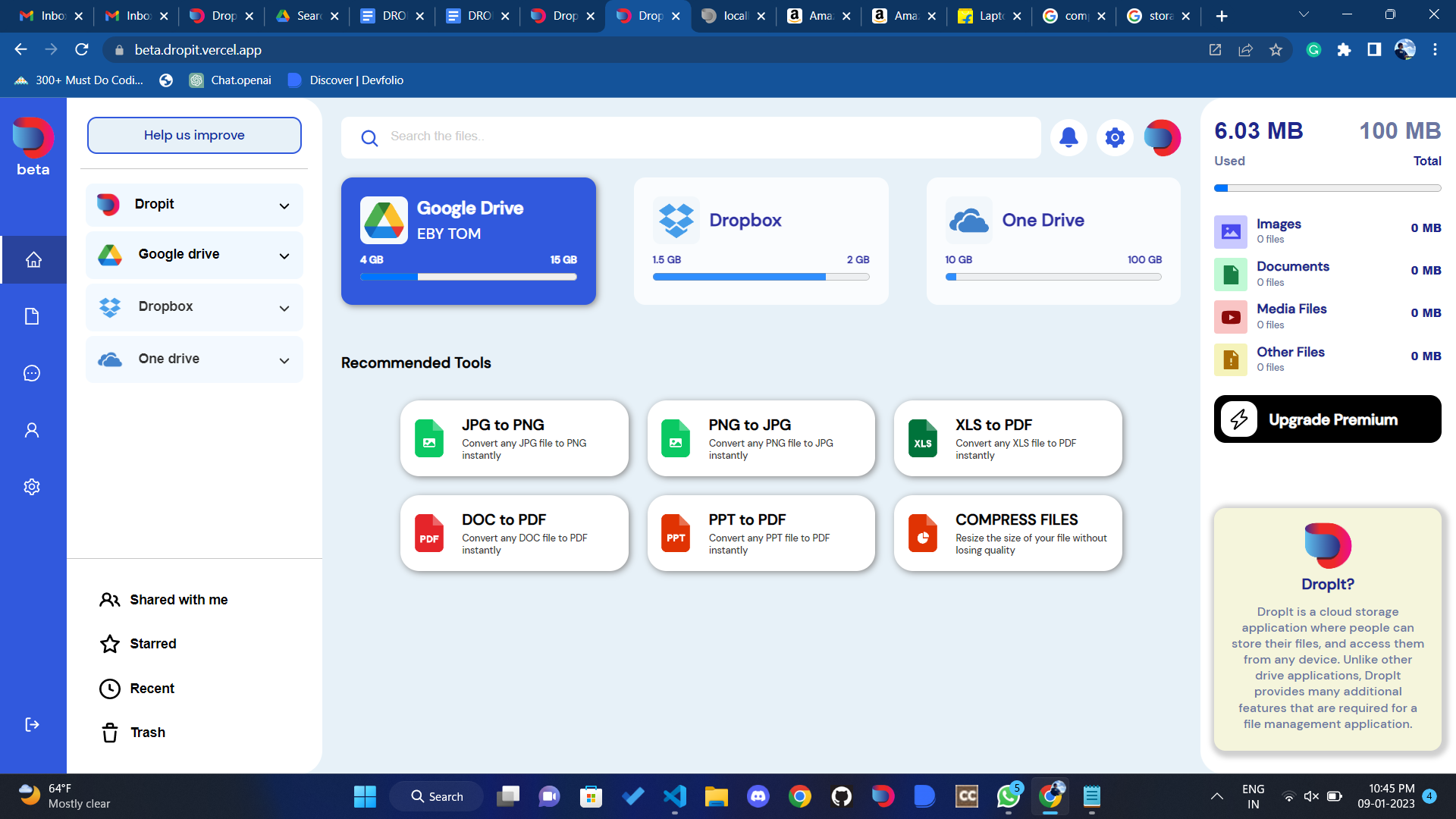1456x819 pixels.
Task: Expand the Dropit dropdown chevron
Action: click(x=284, y=206)
